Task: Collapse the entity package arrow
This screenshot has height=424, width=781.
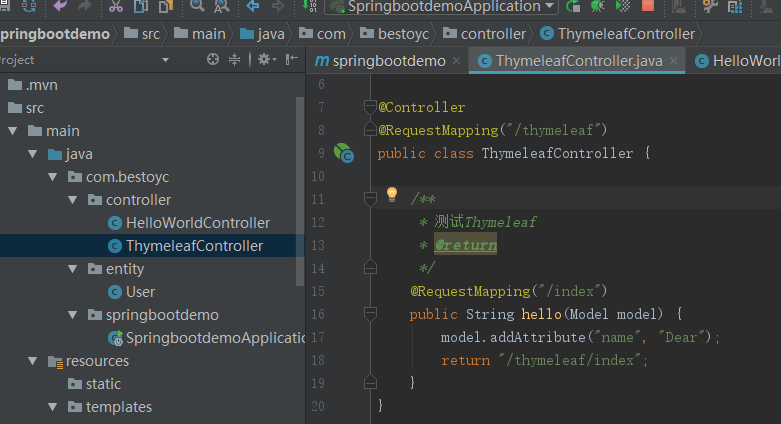Action: [73, 269]
